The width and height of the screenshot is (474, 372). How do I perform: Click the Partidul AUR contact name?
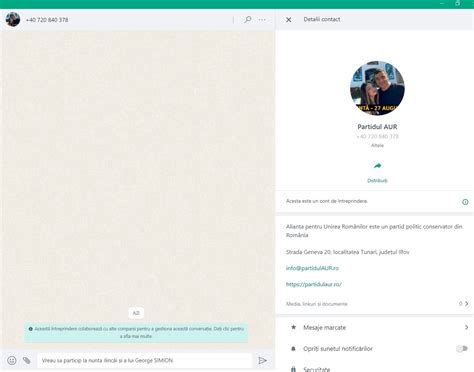tap(377, 127)
